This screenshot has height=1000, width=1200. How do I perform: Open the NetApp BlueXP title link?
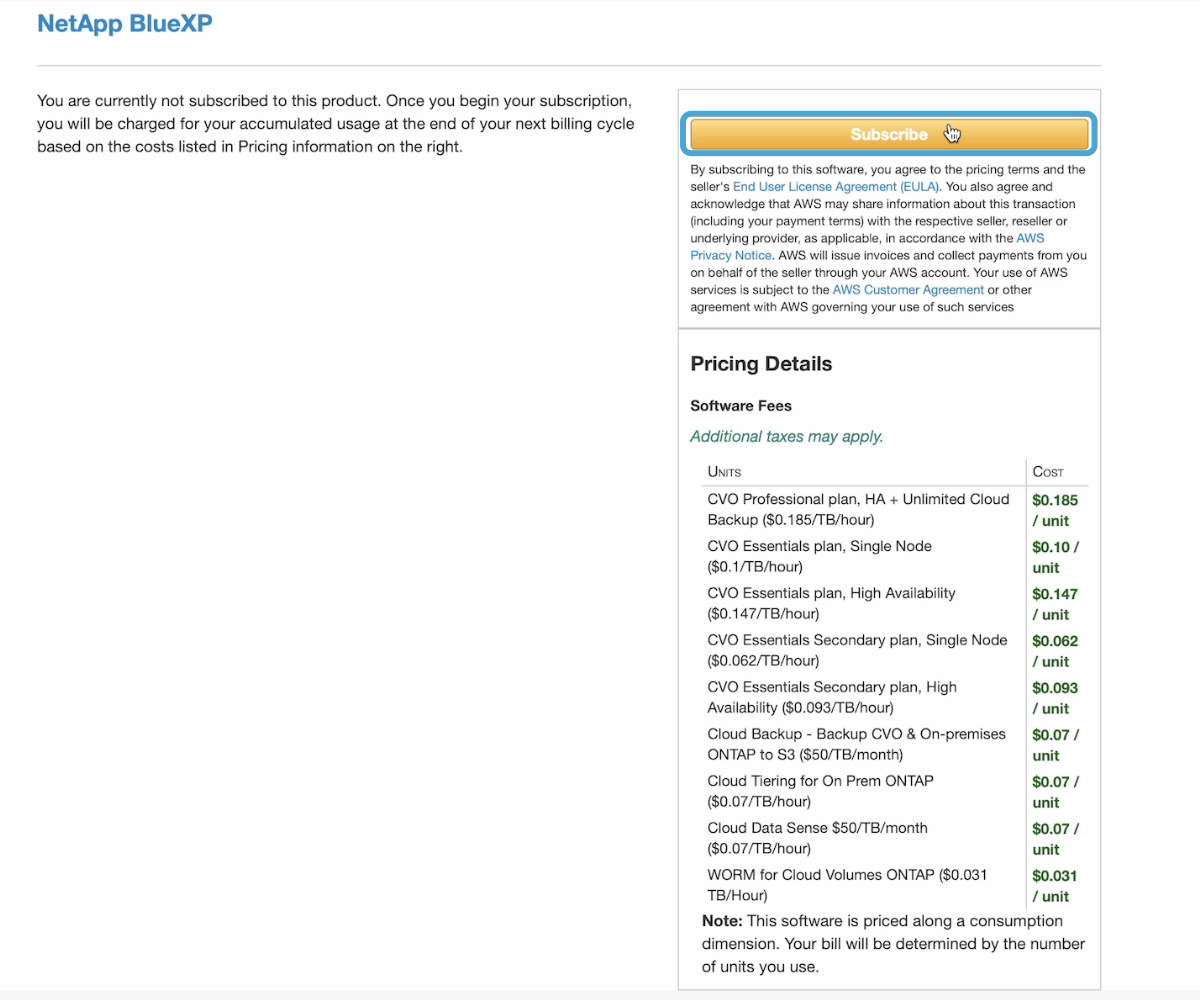(124, 23)
